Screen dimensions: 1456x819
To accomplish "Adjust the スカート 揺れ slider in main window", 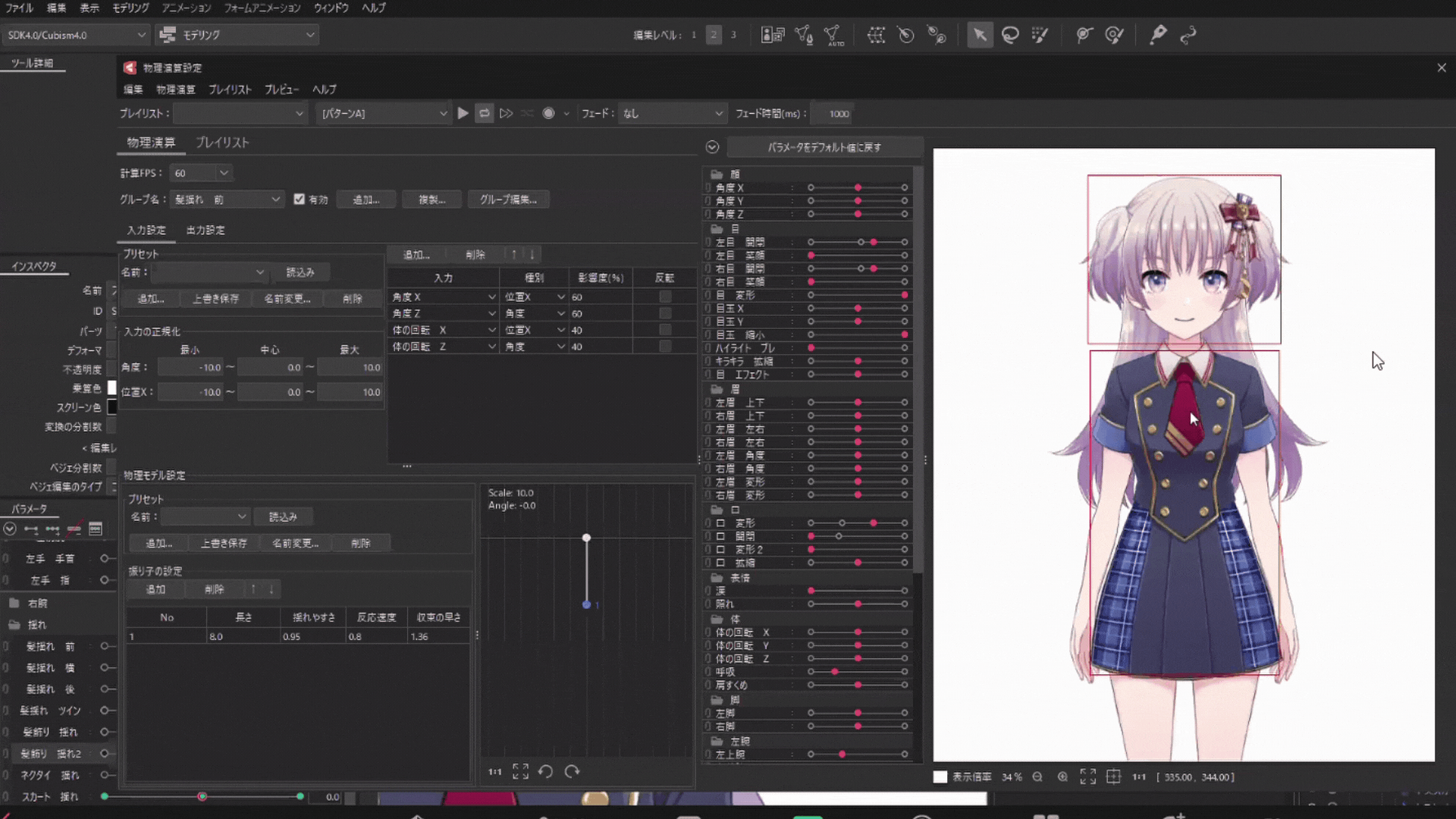I will tap(202, 797).
